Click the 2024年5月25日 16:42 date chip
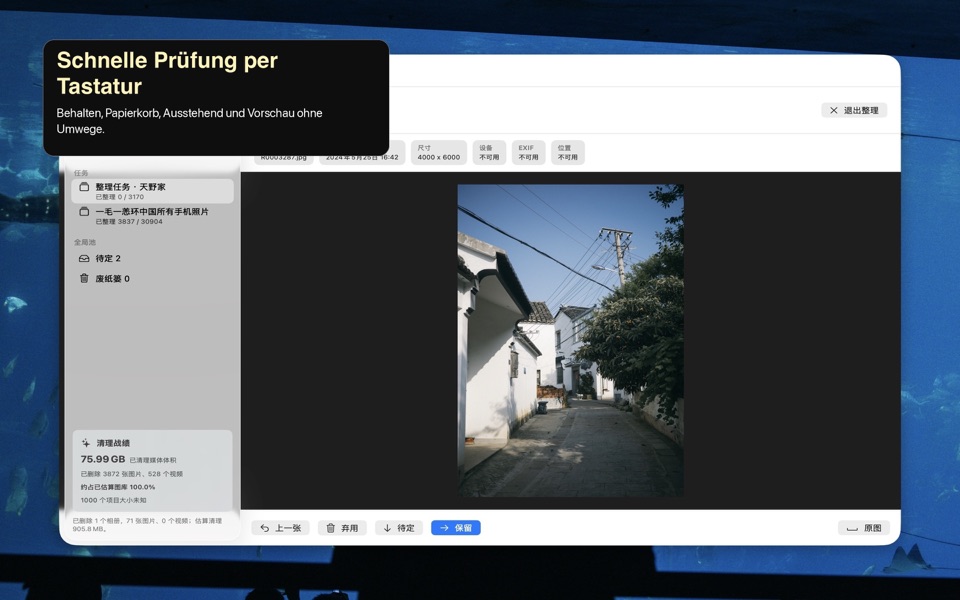The image size is (960, 600). point(362,157)
